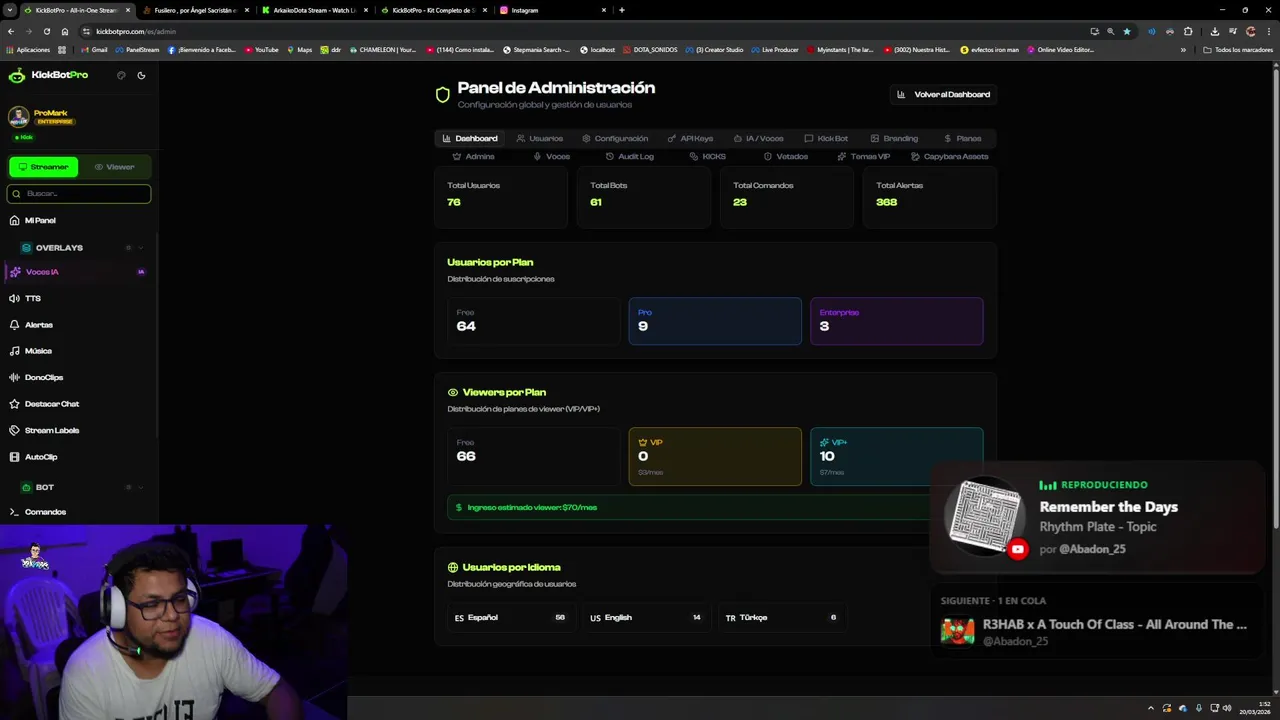Click the Música note icon
1280x720 pixels.
pyautogui.click(x=14, y=351)
